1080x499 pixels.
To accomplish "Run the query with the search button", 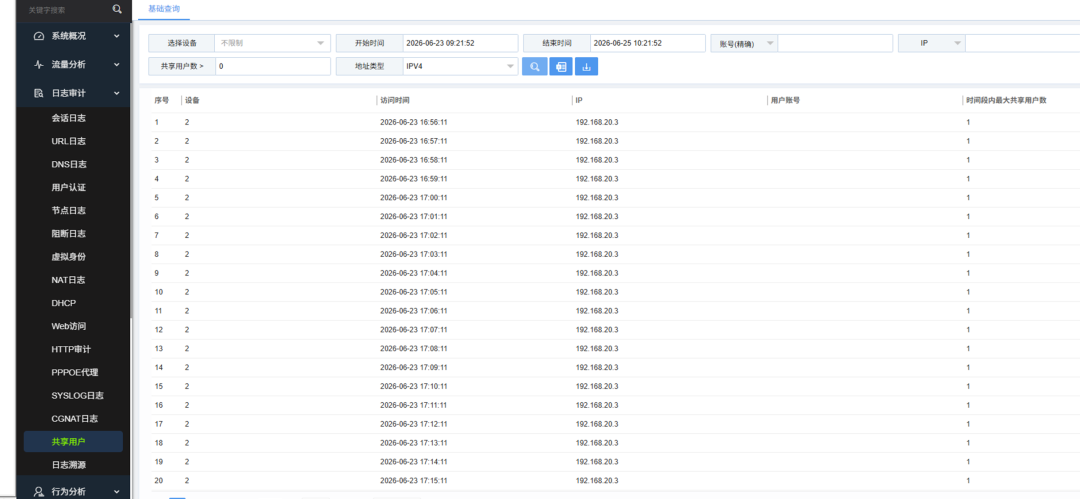I will [x=534, y=67].
